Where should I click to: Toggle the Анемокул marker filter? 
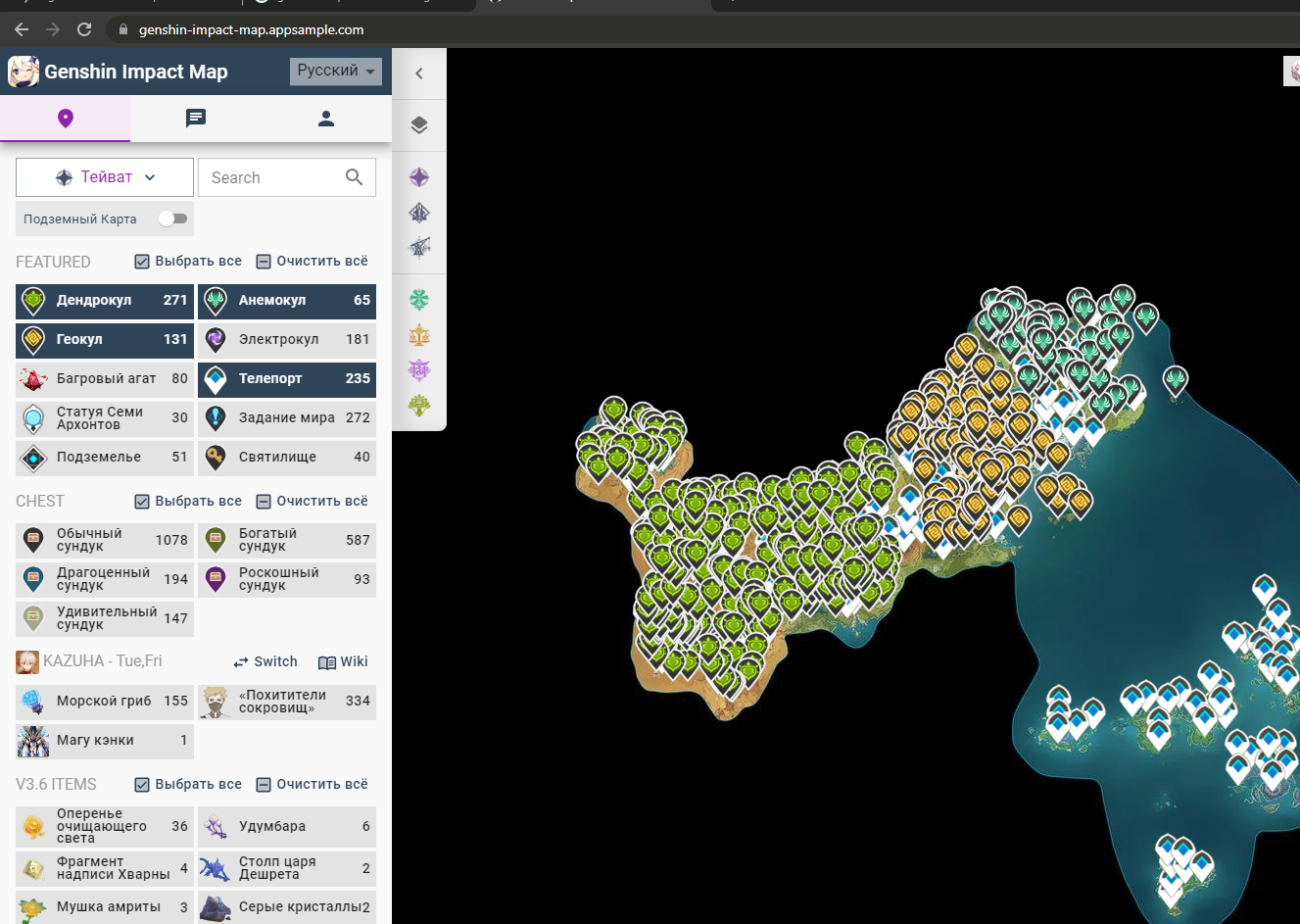tap(287, 301)
